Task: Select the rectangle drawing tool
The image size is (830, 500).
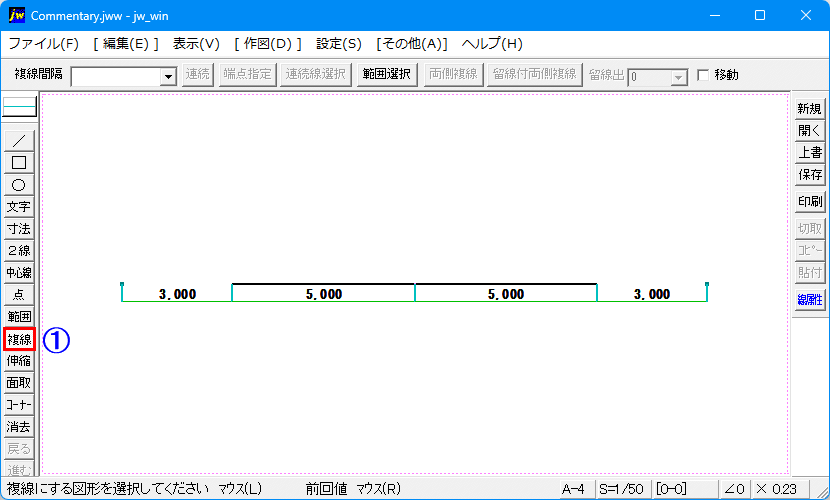Action: coord(19,162)
